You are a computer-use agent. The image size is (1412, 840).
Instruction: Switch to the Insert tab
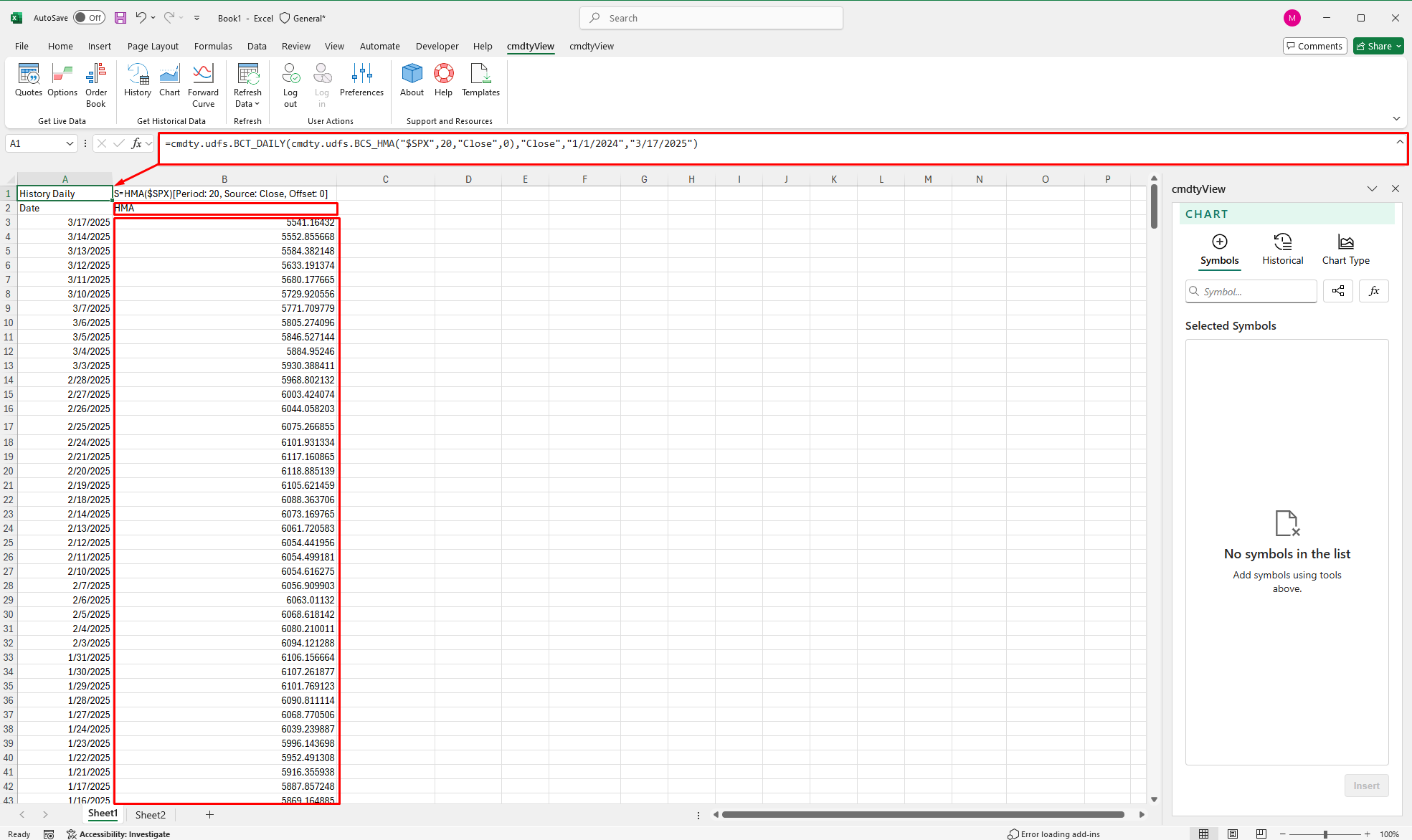point(100,46)
